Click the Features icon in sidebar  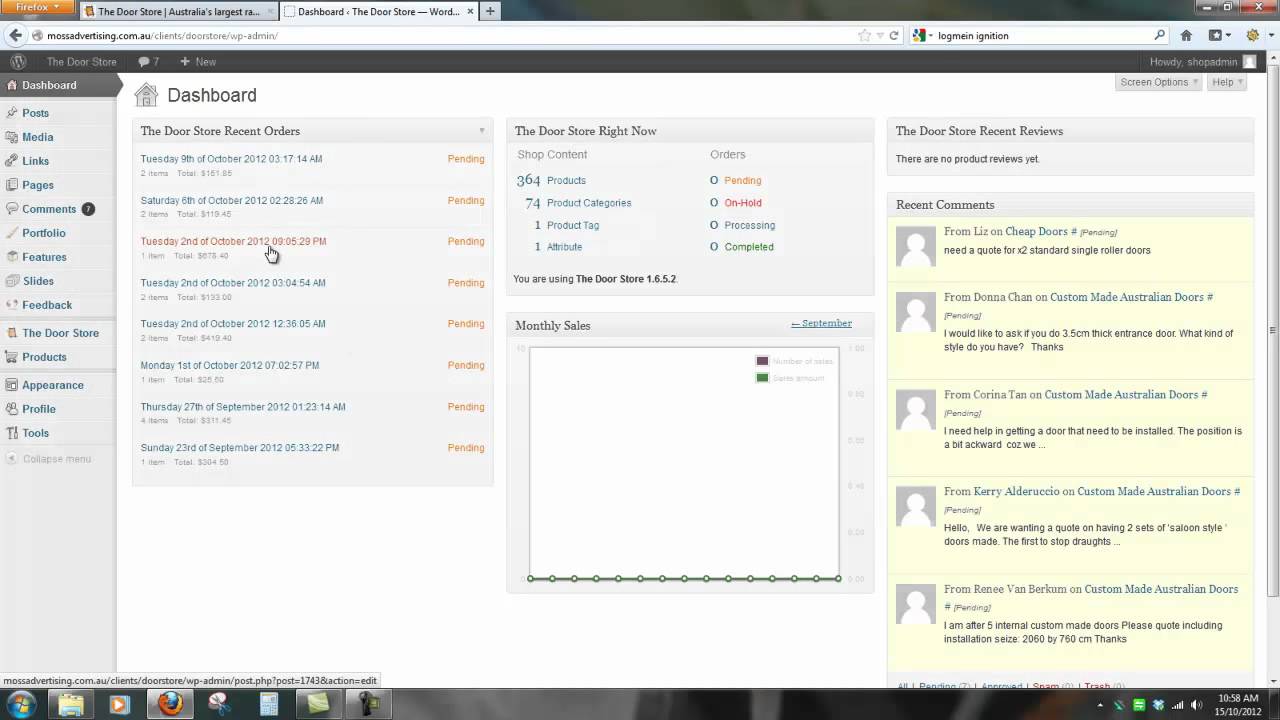11,257
